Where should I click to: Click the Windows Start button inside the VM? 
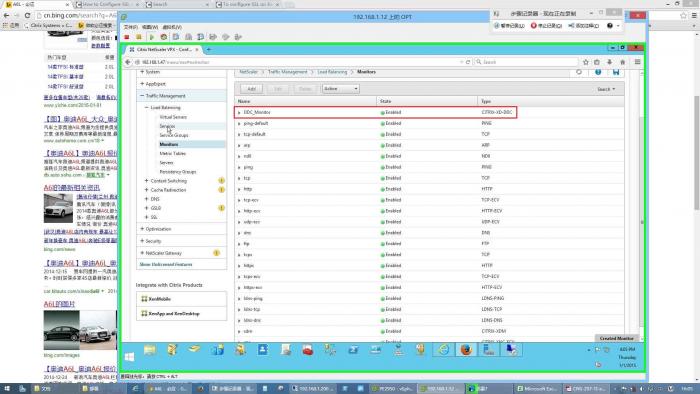tap(129, 357)
